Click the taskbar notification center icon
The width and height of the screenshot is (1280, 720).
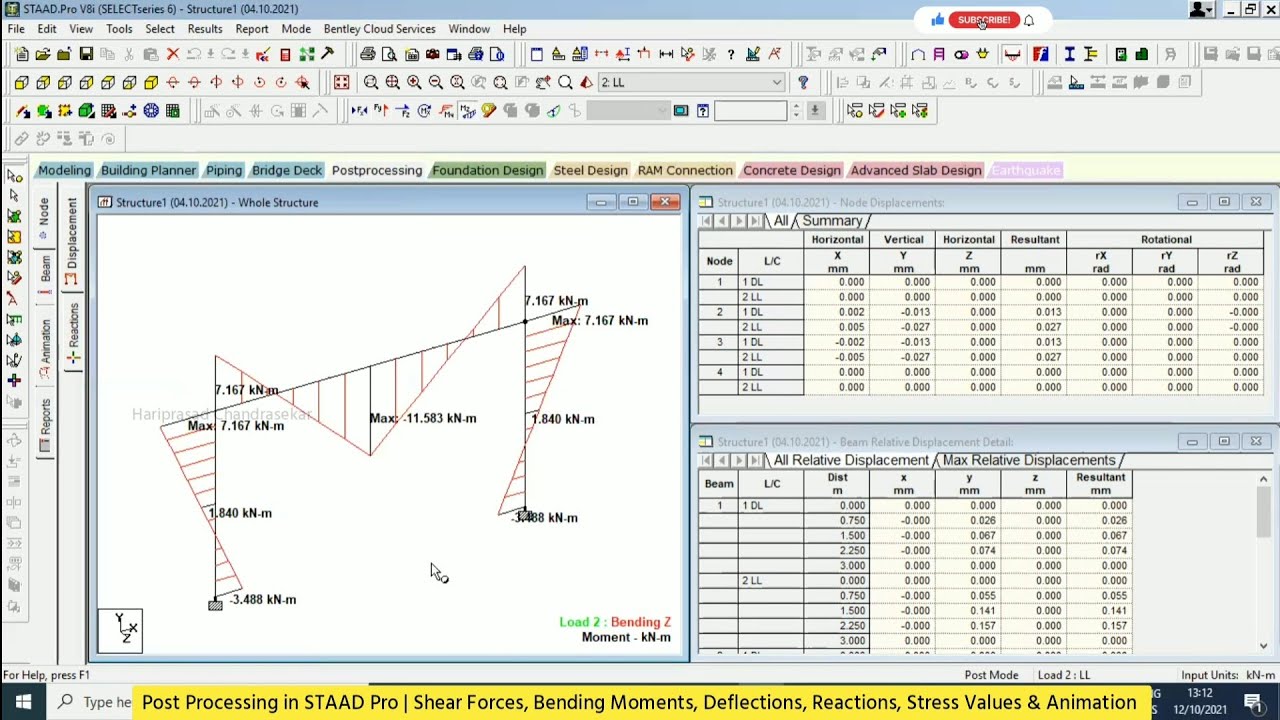(x=1253, y=702)
